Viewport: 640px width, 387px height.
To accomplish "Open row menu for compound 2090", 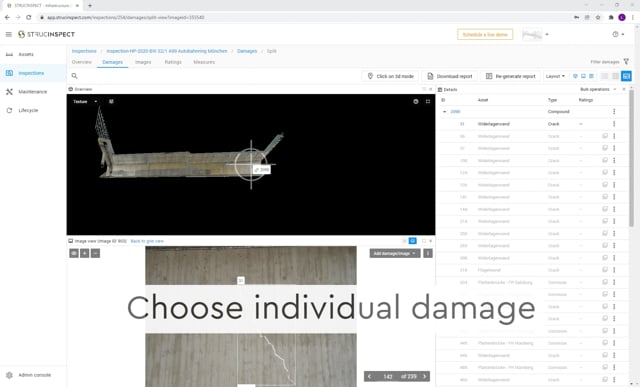I will click(x=614, y=111).
